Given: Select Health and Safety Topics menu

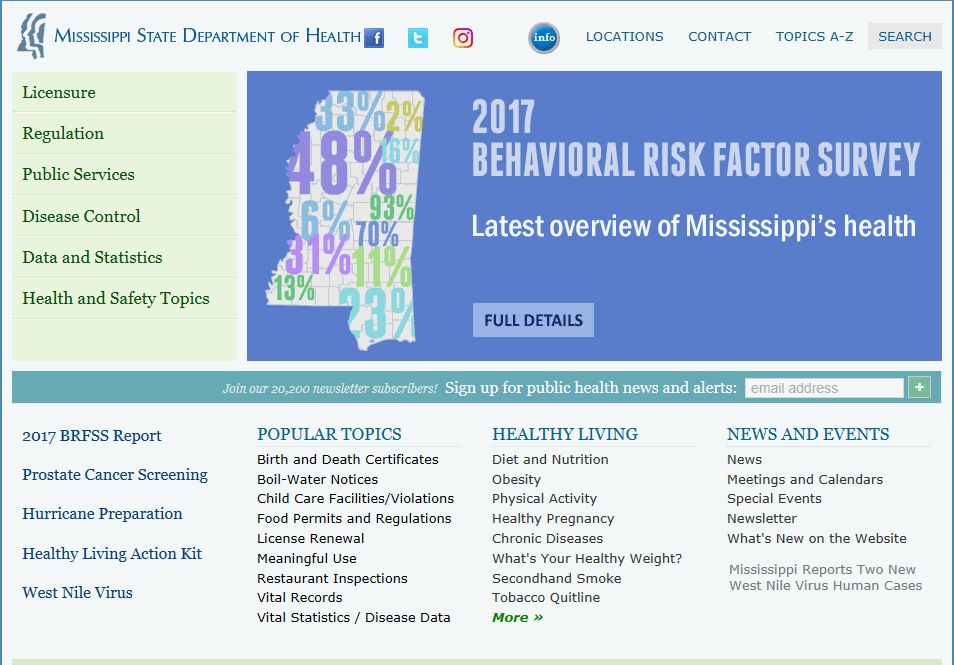Looking at the screenshot, I should 124,299.
